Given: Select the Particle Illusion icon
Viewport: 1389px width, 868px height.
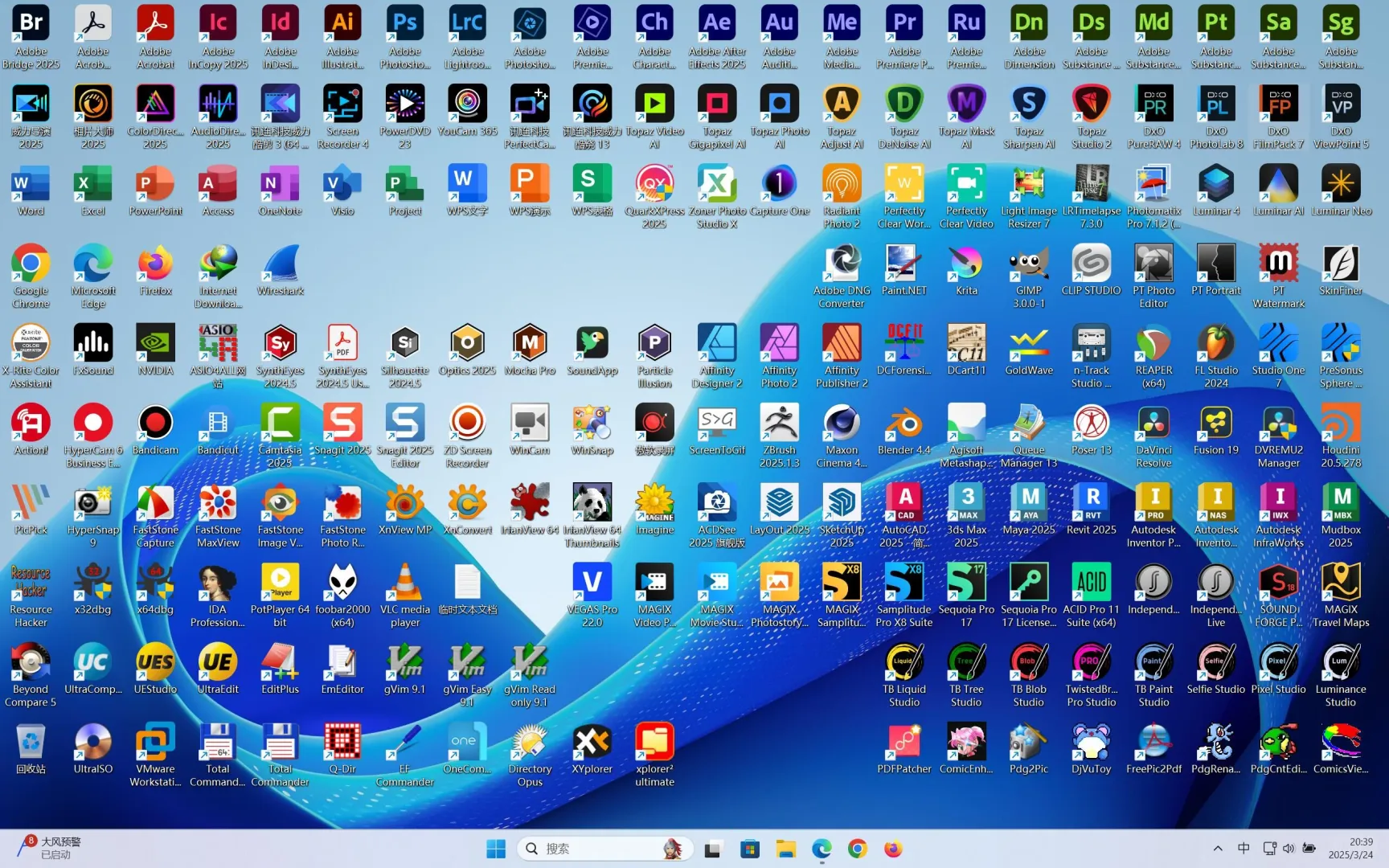Looking at the screenshot, I should click(655, 355).
